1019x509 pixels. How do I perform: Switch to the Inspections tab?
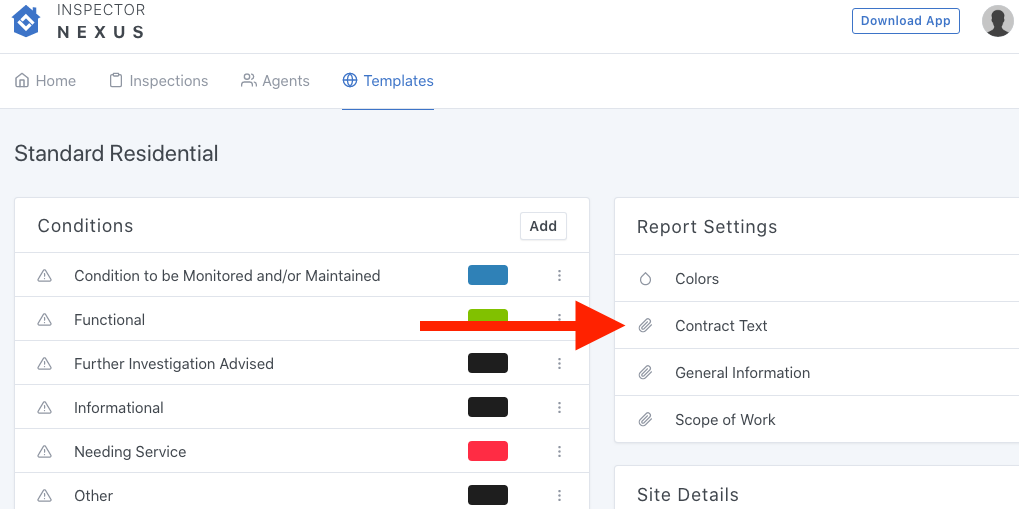click(x=159, y=81)
